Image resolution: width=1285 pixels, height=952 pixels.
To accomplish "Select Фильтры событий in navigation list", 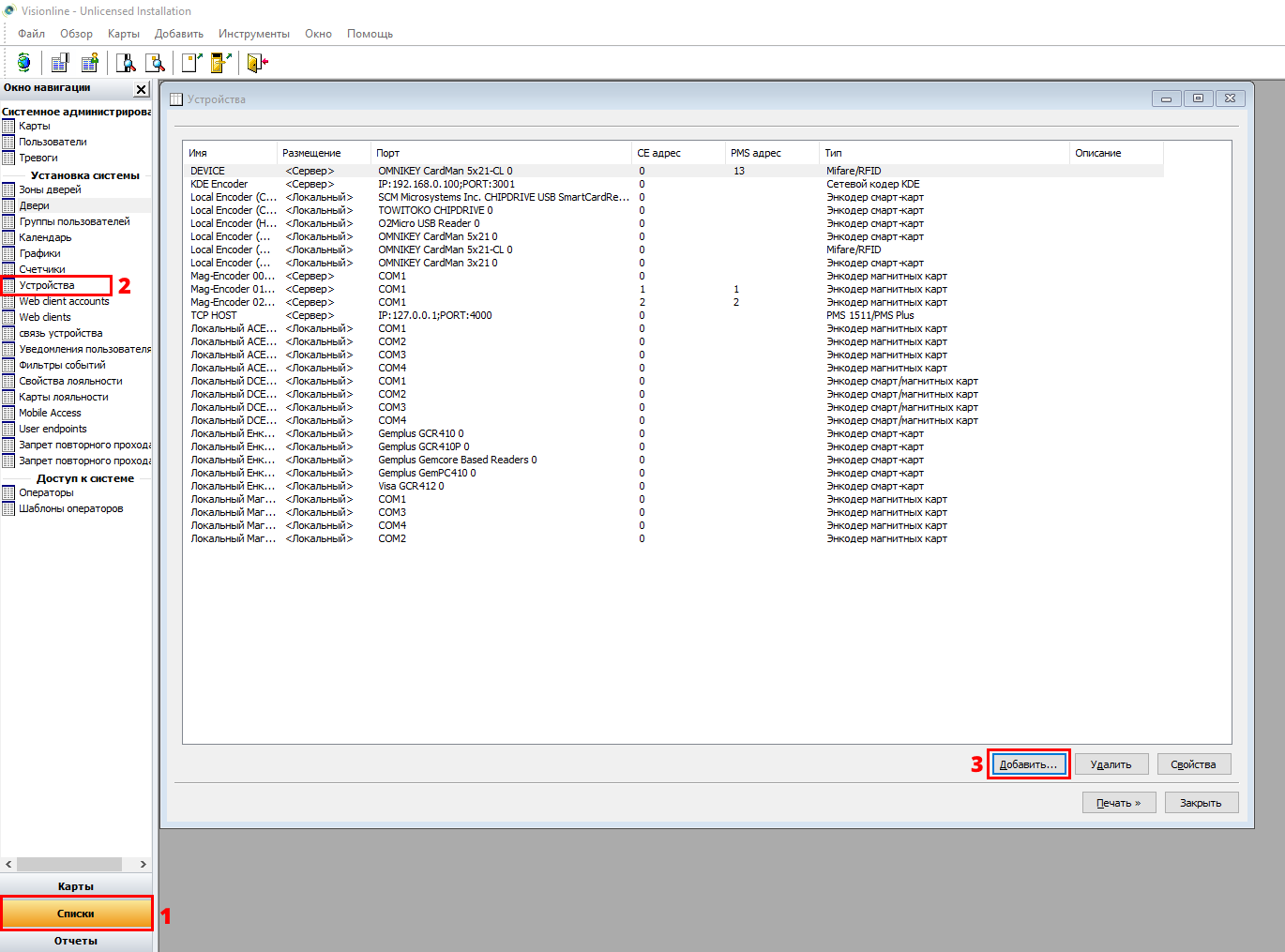I will click(62, 365).
